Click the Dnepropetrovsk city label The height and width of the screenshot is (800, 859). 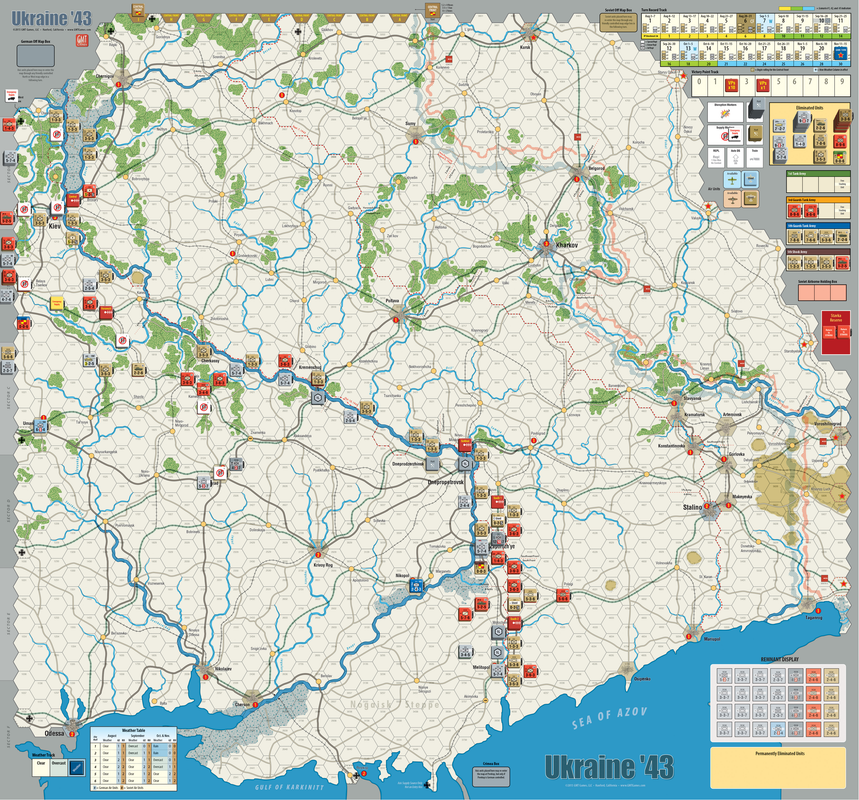tap(445, 482)
